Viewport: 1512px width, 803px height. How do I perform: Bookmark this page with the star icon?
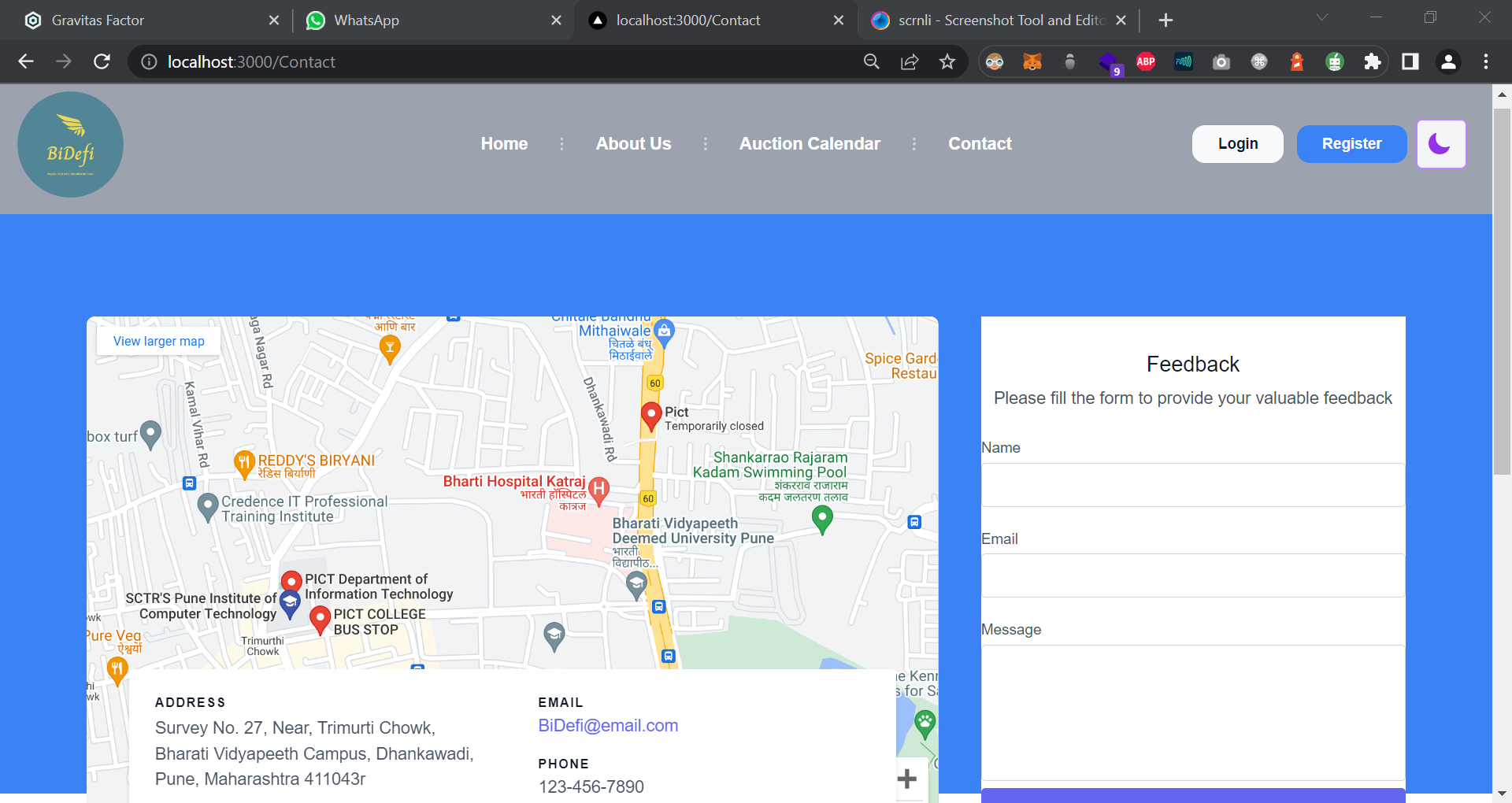click(947, 61)
